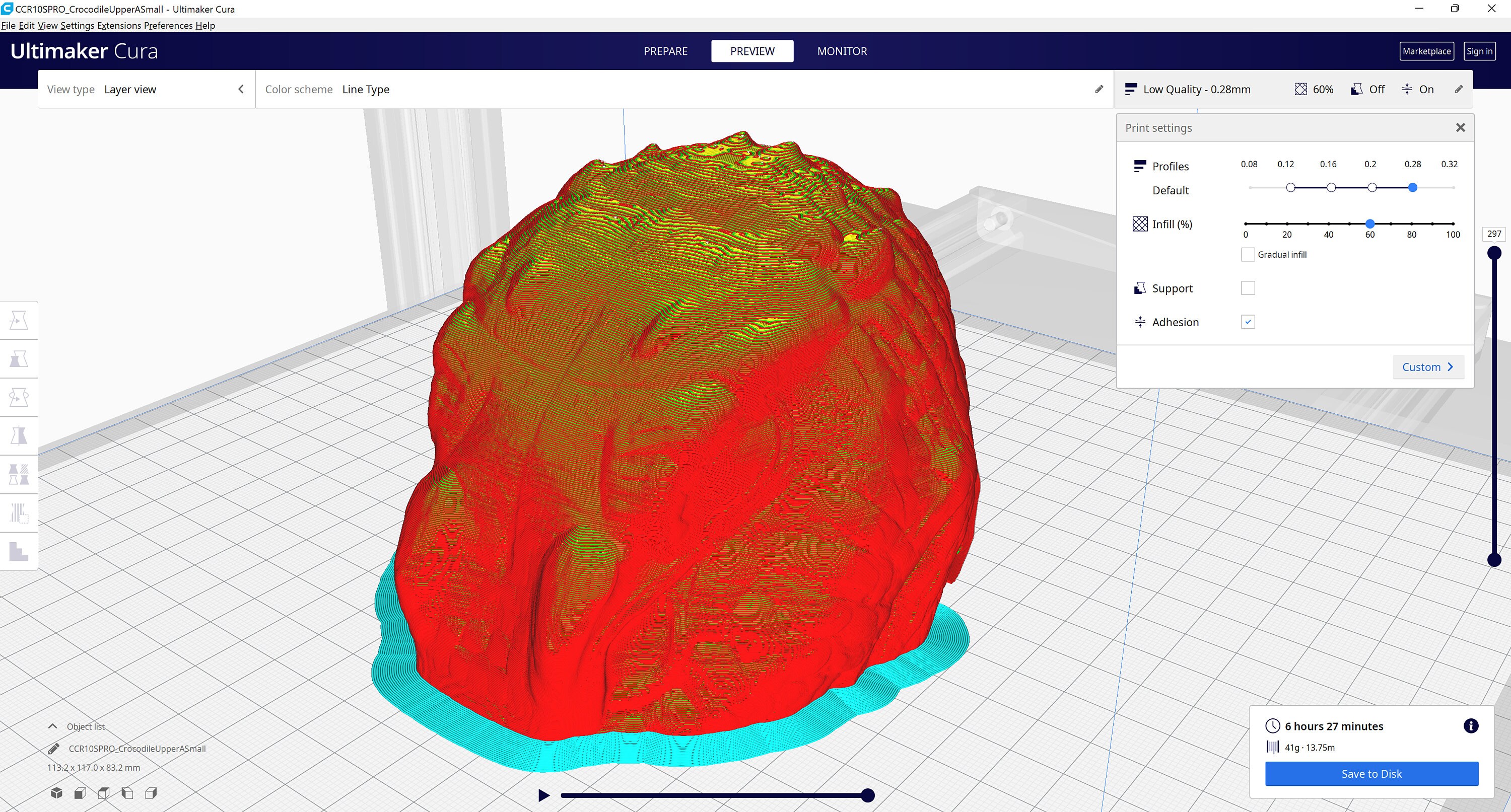Switch to the PREPARE stage
The width and height of the screenshot is (1511, 812).
[x=665, y=51]
